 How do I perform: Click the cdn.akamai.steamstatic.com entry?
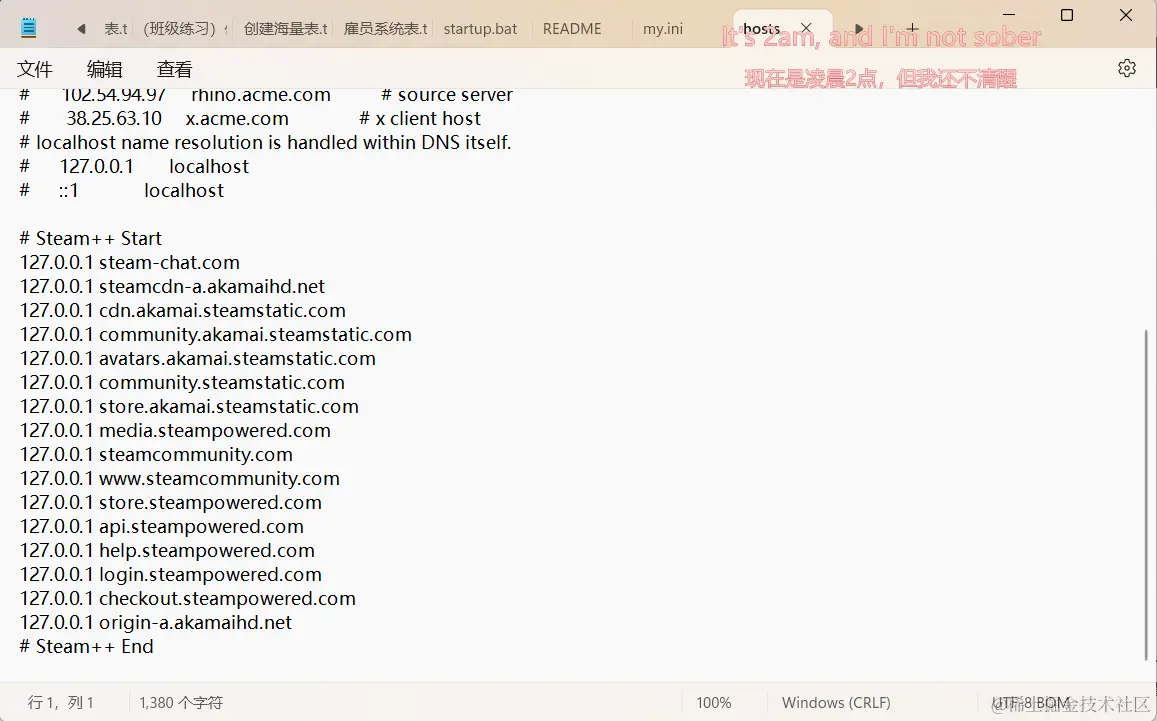[182, 311]
